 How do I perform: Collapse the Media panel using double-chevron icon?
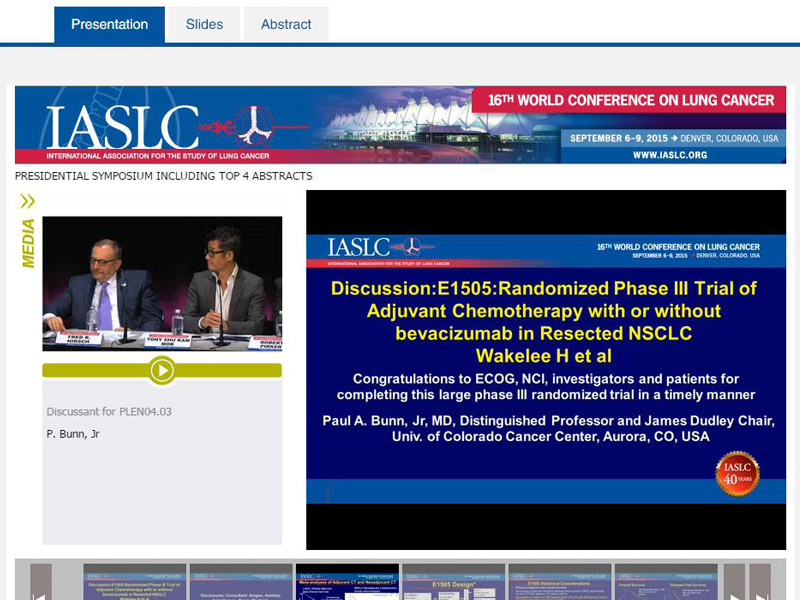click(x=28, y=201)
